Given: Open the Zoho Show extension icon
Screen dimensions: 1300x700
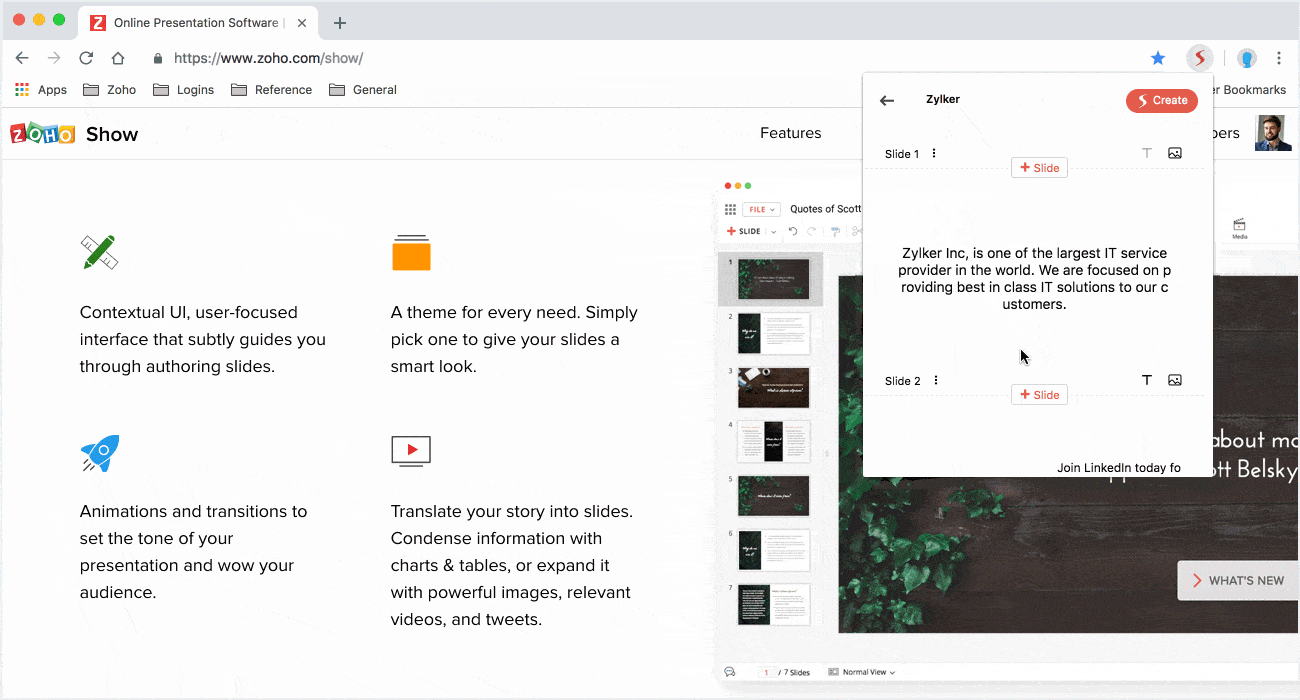Looking at the screenshot, I should (x=1200, y=58).
